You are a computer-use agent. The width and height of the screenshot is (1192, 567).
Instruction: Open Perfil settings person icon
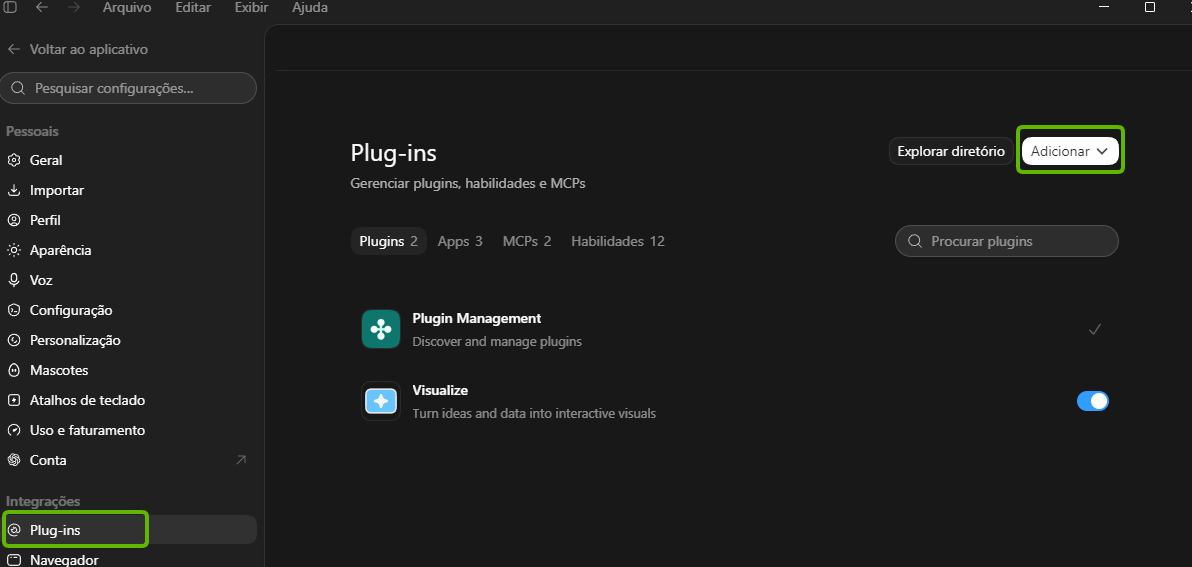(14, 220)
